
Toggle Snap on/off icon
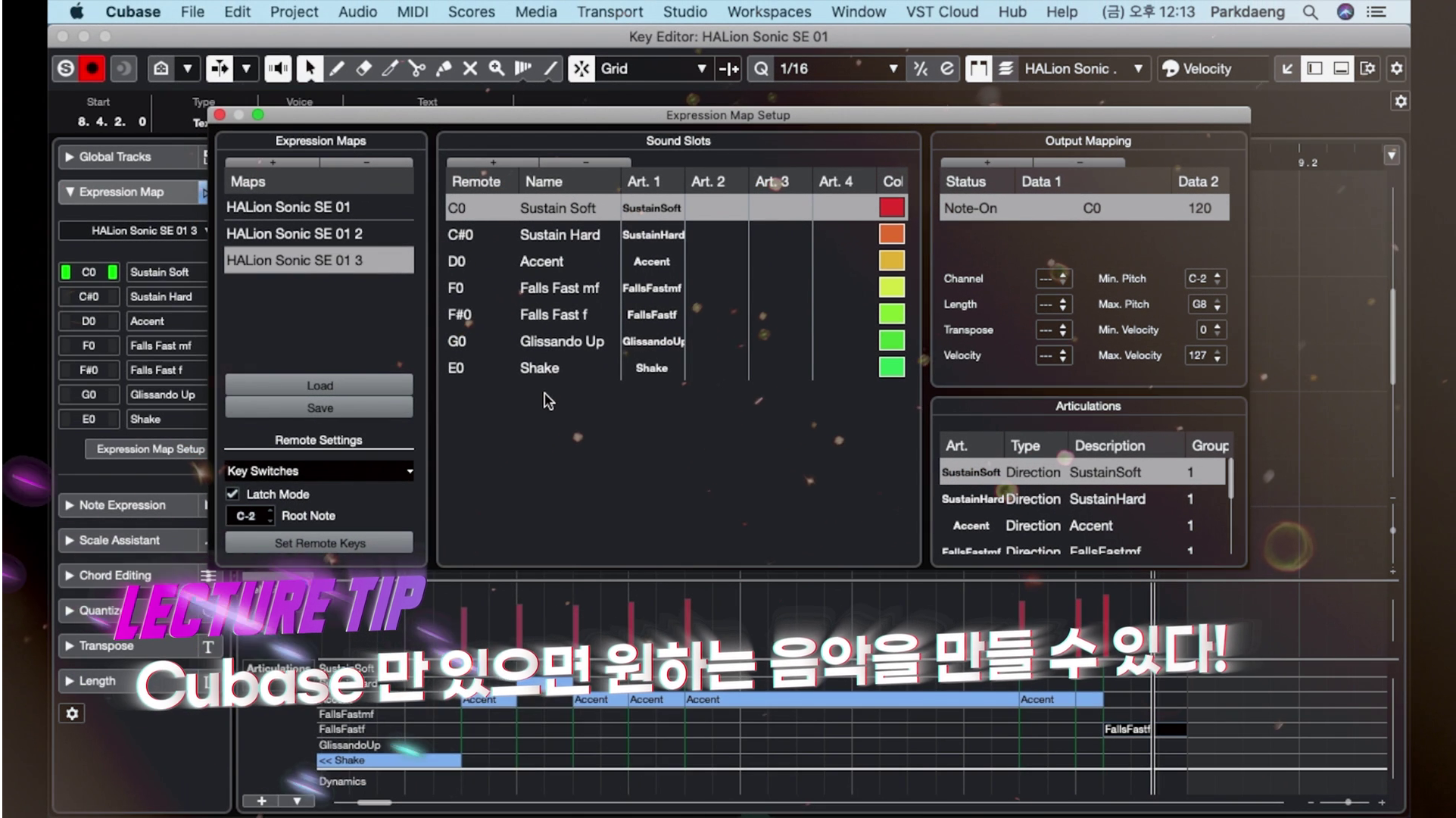[581, 69]
